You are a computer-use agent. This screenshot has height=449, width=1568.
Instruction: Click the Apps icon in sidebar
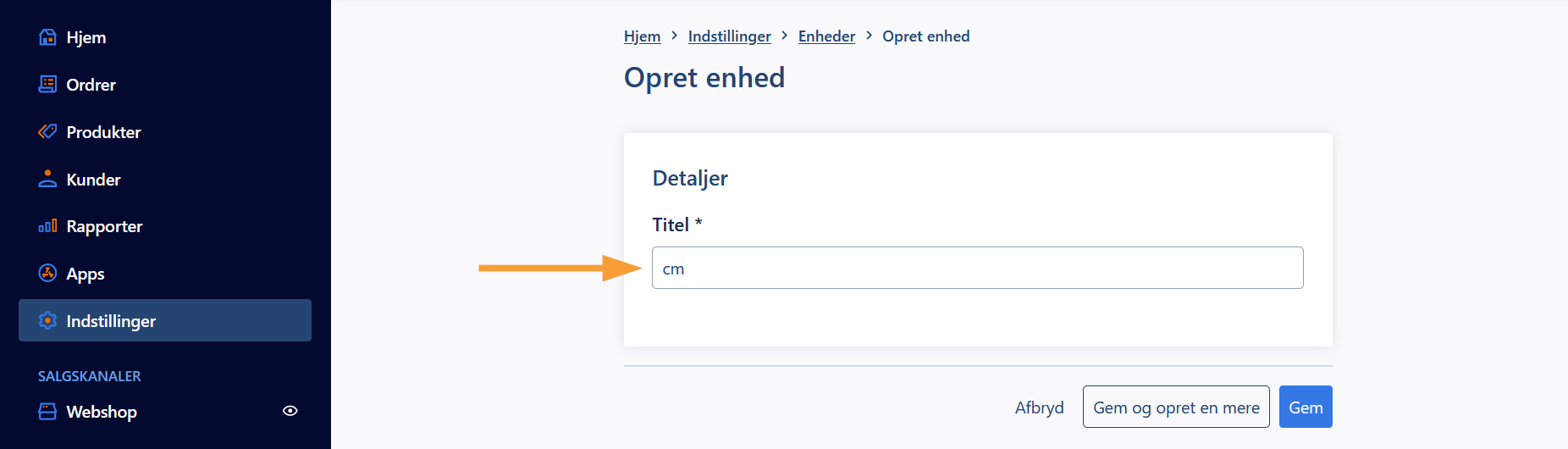(x=47, y=274)
